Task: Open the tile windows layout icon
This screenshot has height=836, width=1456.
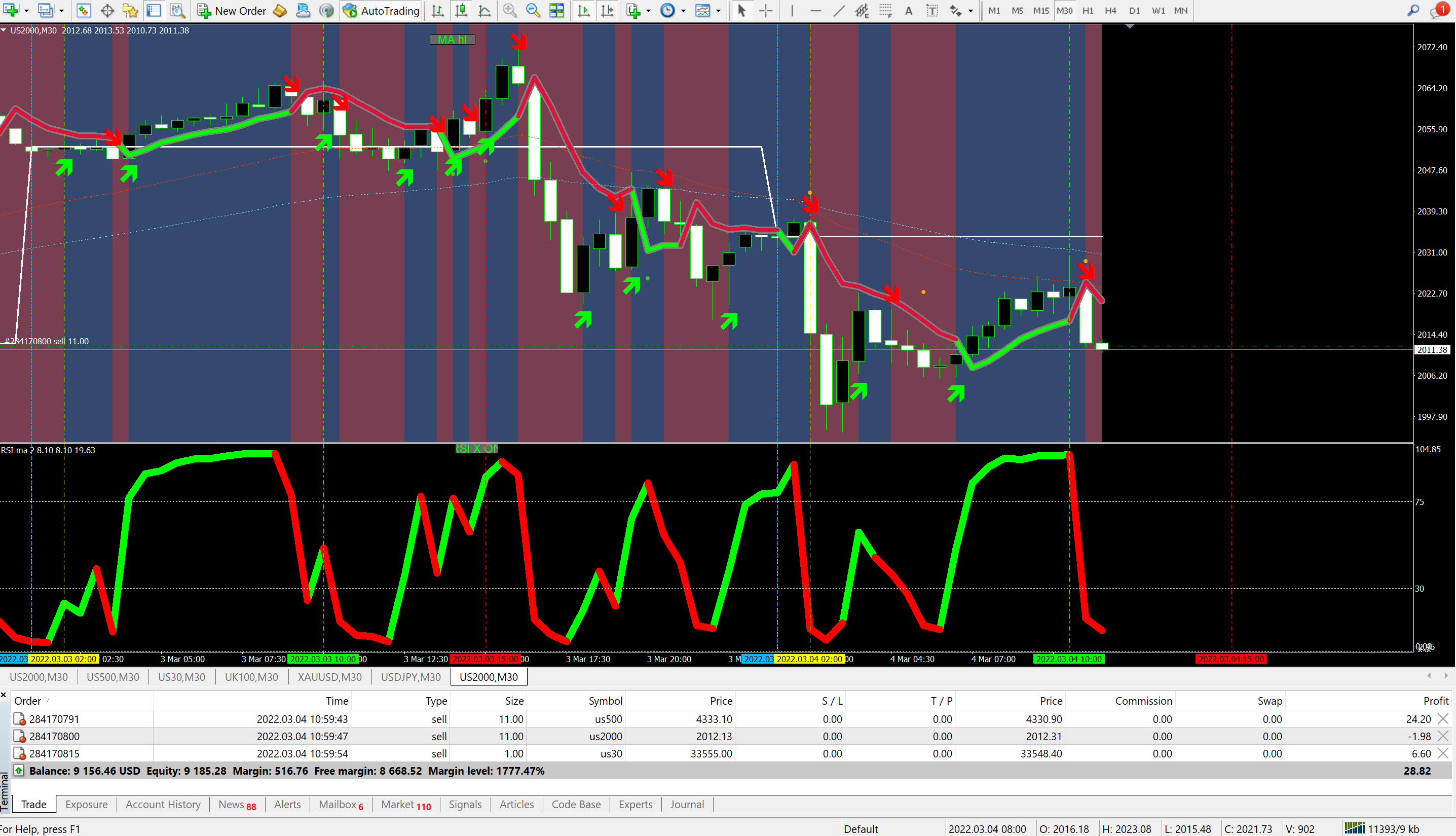Action: pos(556,10)
